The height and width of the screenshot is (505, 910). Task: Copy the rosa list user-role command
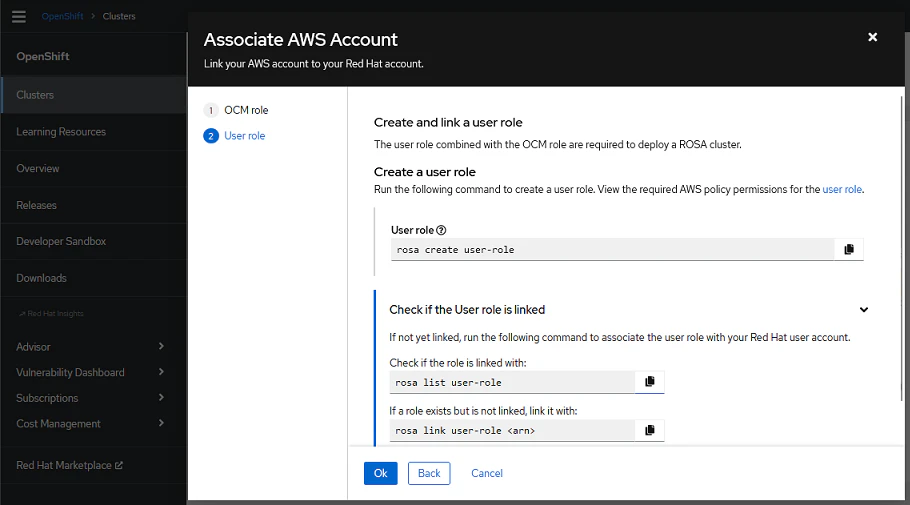click(650, 381)
